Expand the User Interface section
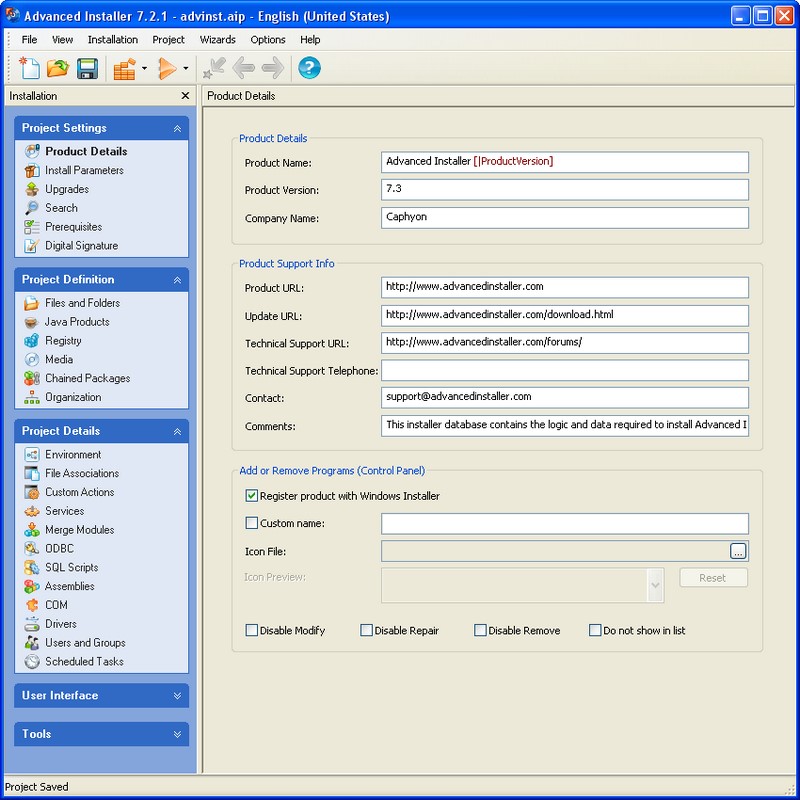800x800 pixels. click(x=101, y=696)
